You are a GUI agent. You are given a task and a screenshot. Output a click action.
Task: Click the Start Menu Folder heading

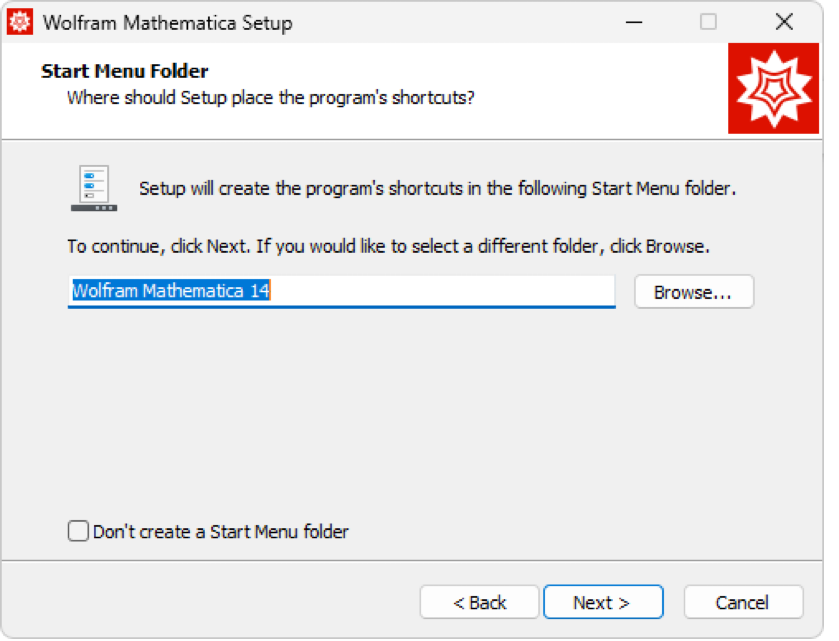[x=125, y=71]
